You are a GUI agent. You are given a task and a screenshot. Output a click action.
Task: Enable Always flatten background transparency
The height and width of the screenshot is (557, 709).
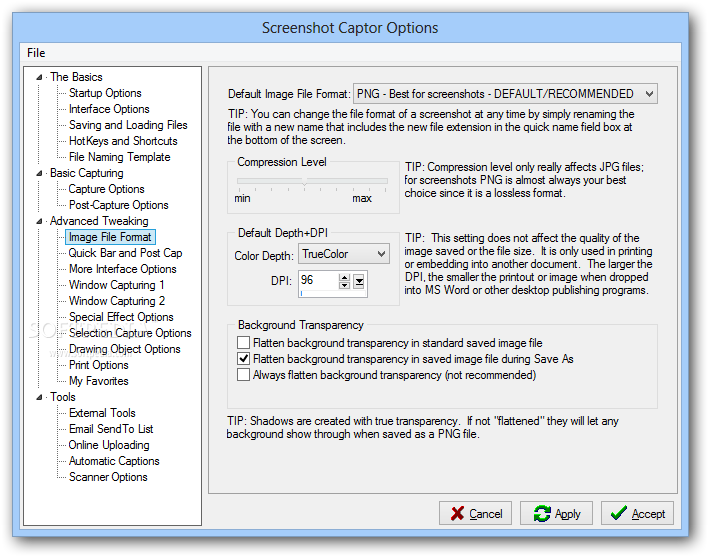click(x=243, y=375)
